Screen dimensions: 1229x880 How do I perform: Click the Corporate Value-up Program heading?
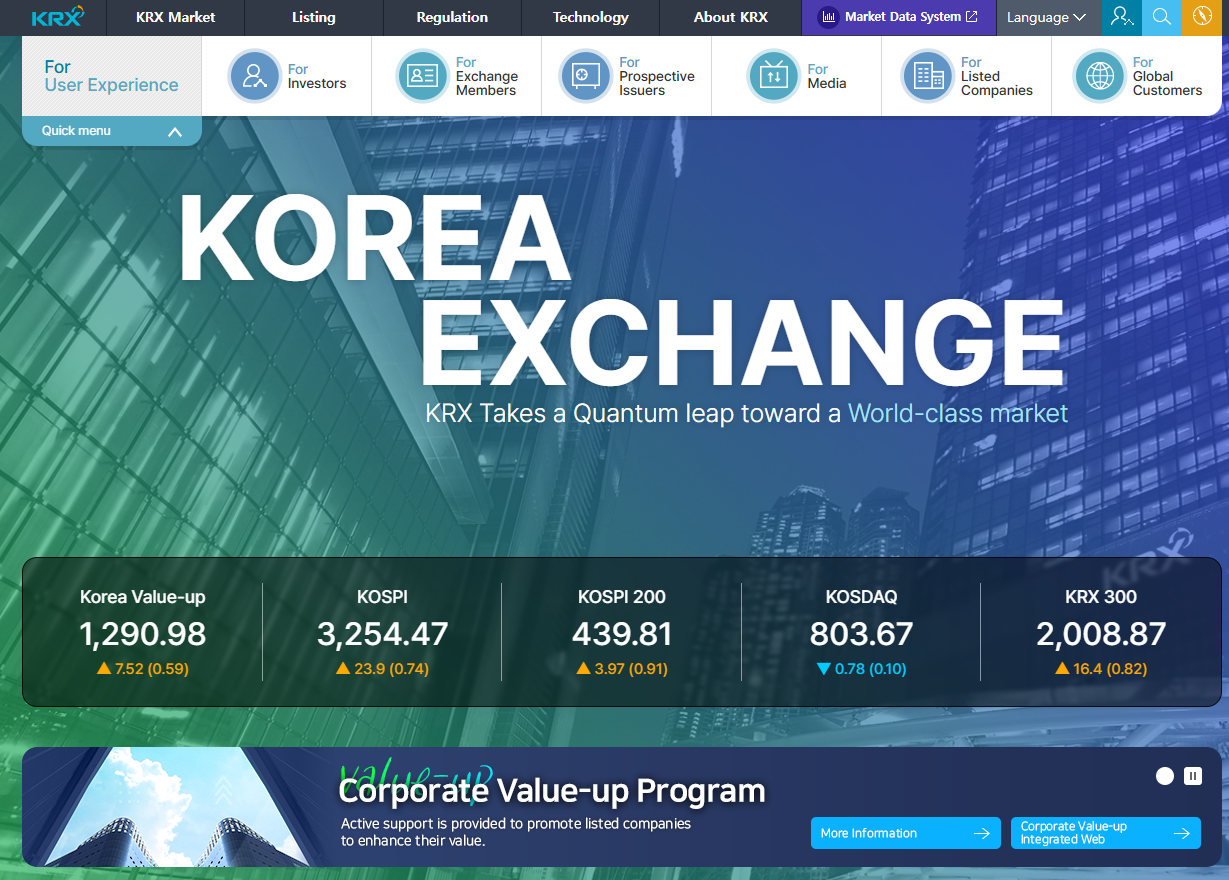click(x=552, y=791)
